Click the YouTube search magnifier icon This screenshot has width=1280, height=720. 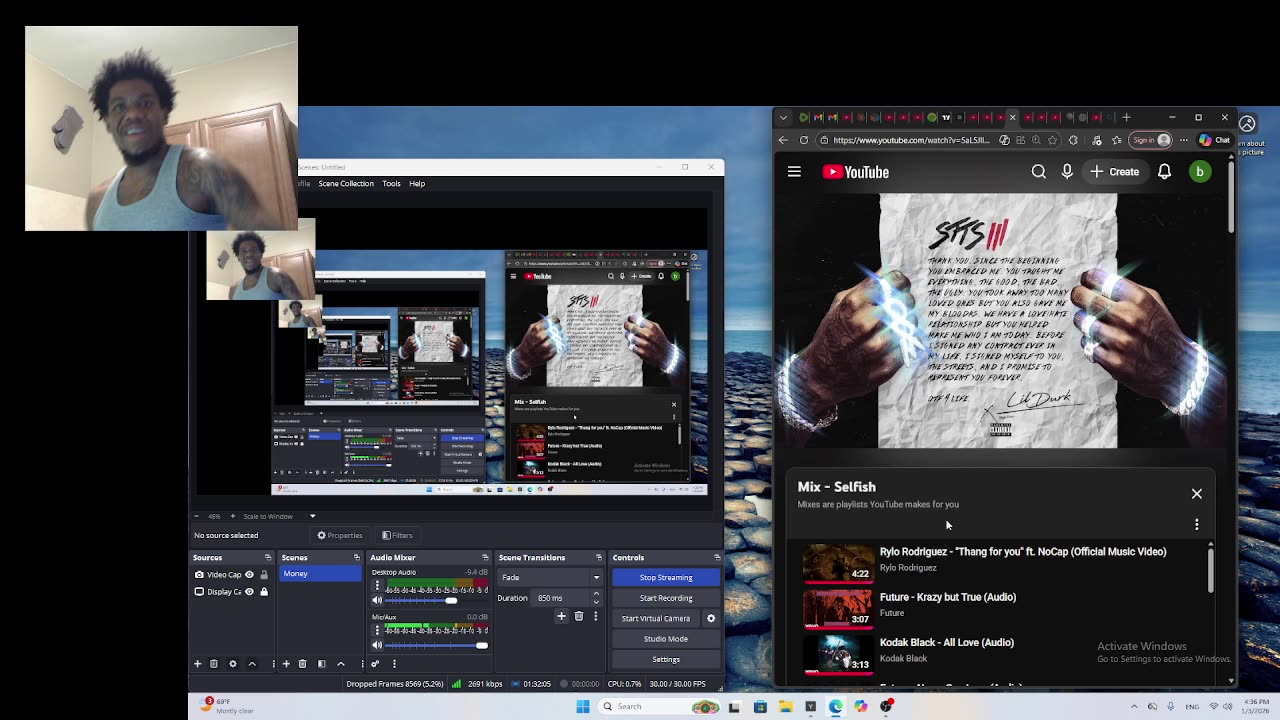[1039, 172]
